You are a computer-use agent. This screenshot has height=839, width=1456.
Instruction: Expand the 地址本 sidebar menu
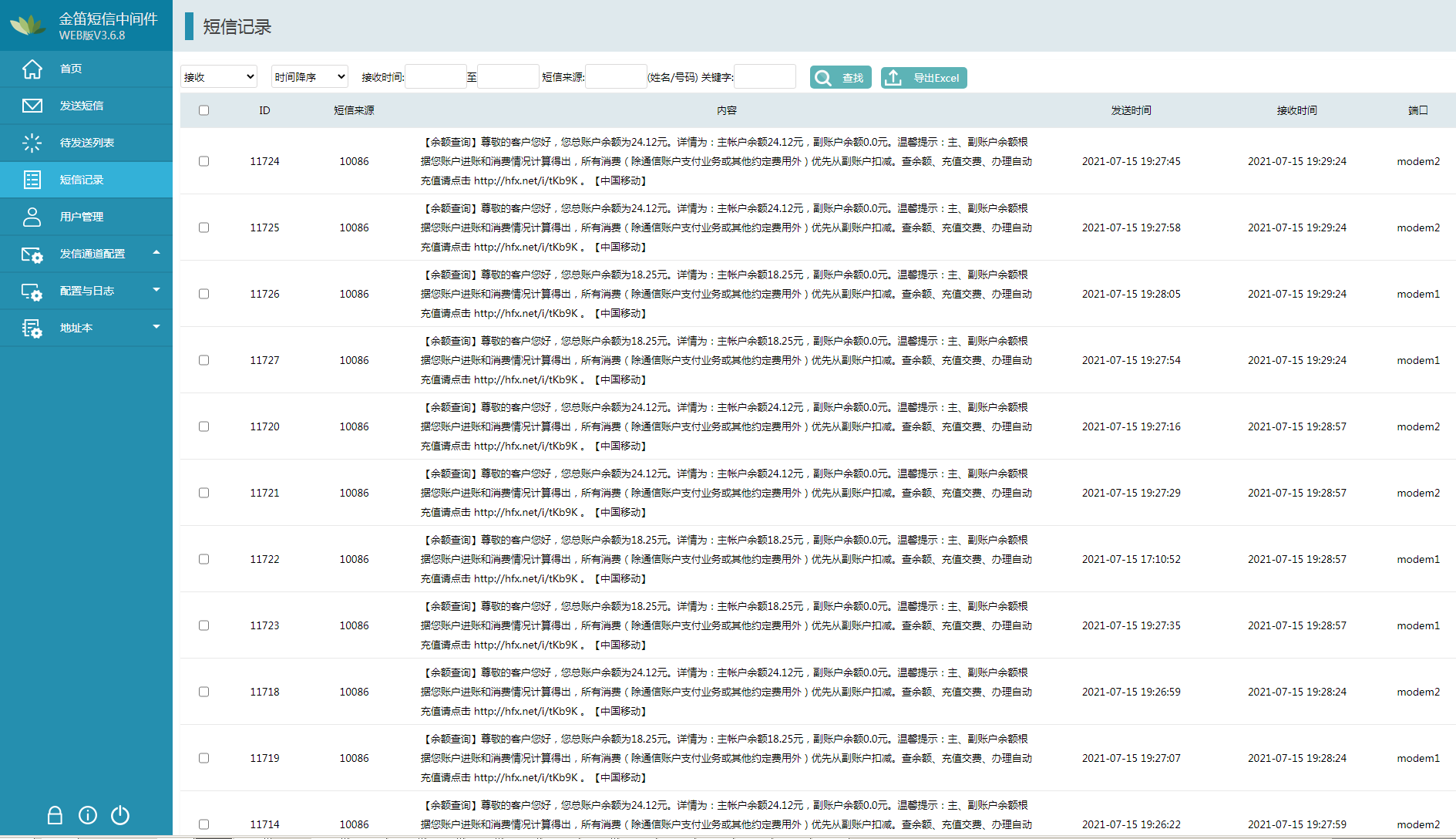(x=86, y=328)
